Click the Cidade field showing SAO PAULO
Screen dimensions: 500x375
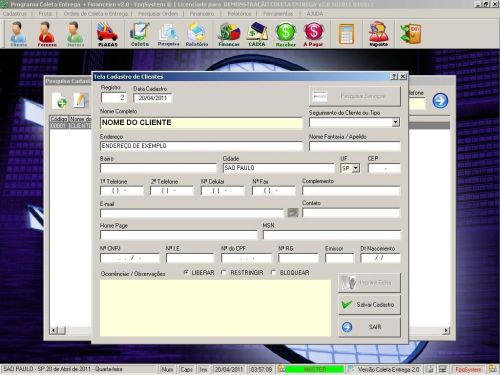[278, 168]
